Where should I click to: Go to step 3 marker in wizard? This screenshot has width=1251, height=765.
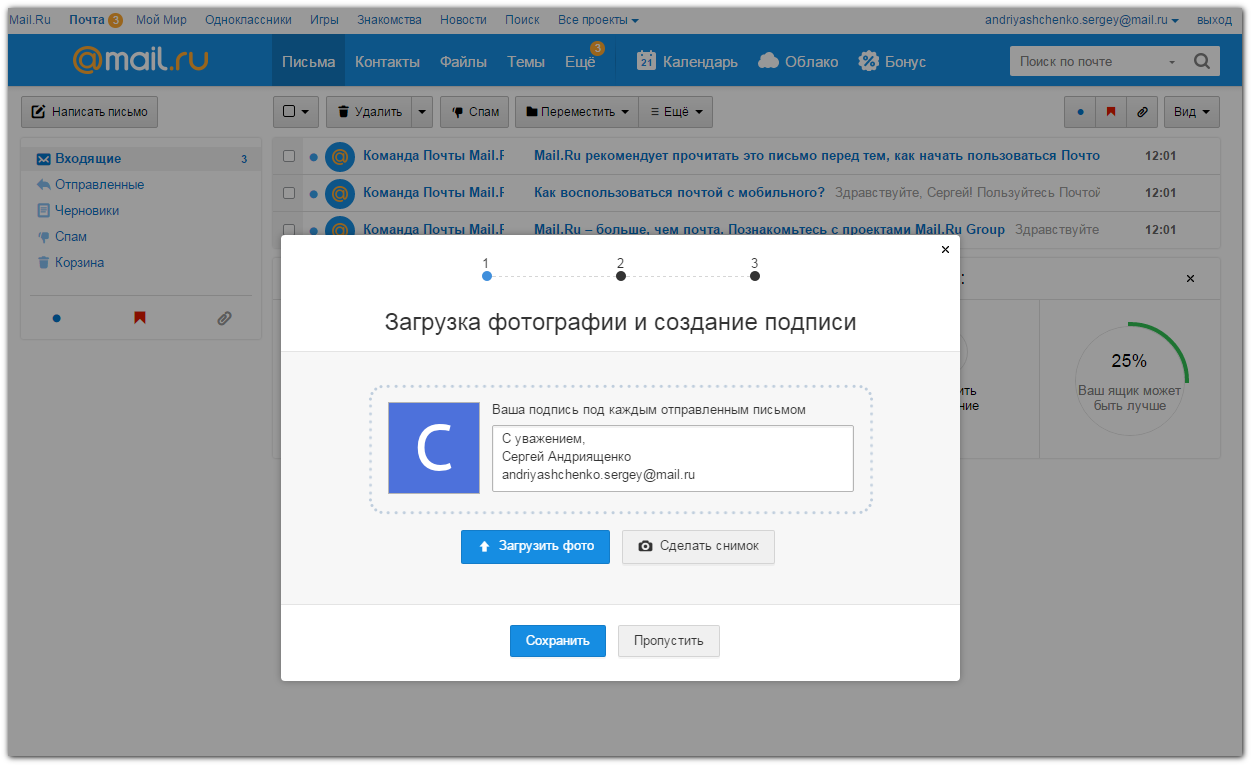pos(755,276)
